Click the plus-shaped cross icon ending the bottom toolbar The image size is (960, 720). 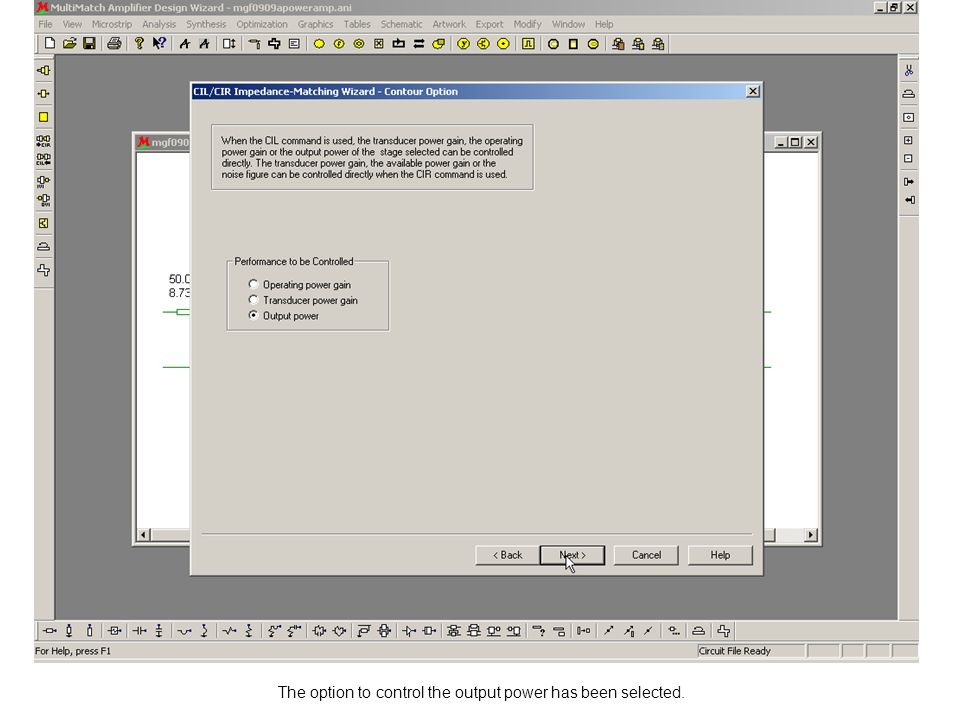pos(724,631)
